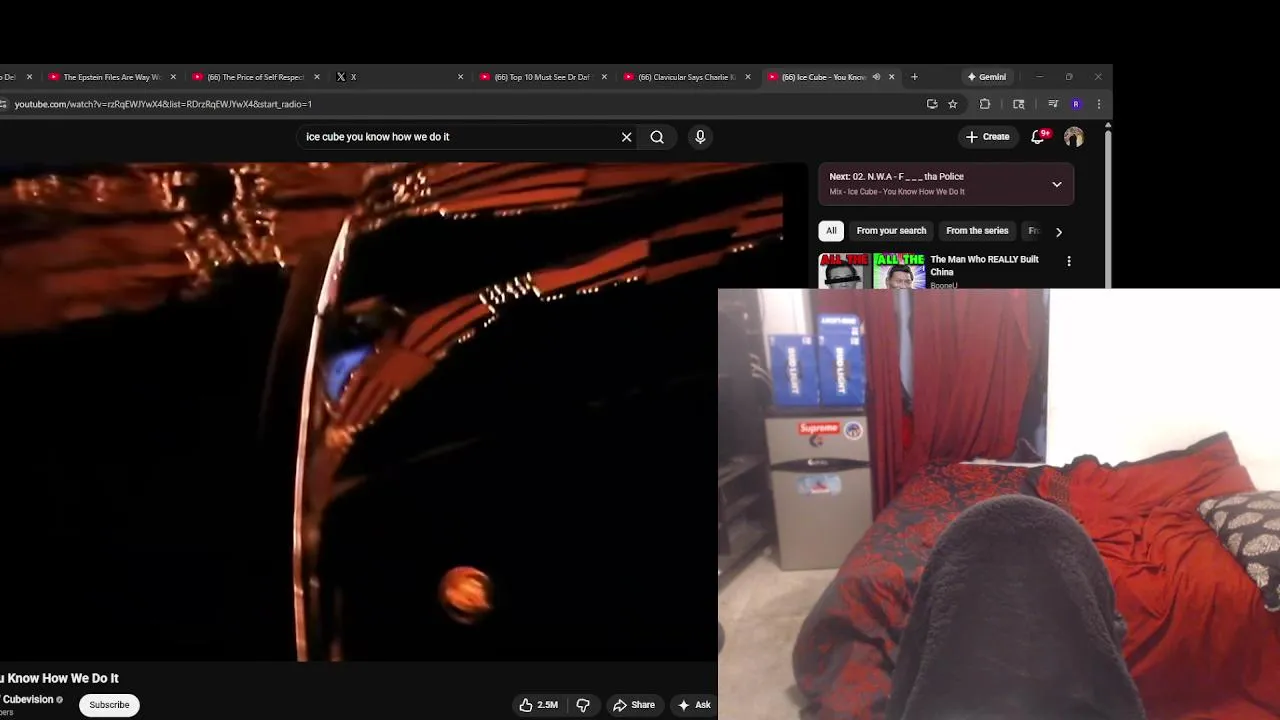Start voice search with microphone icon
This screenshot has width=1280, height=720.
click(700, 137)
